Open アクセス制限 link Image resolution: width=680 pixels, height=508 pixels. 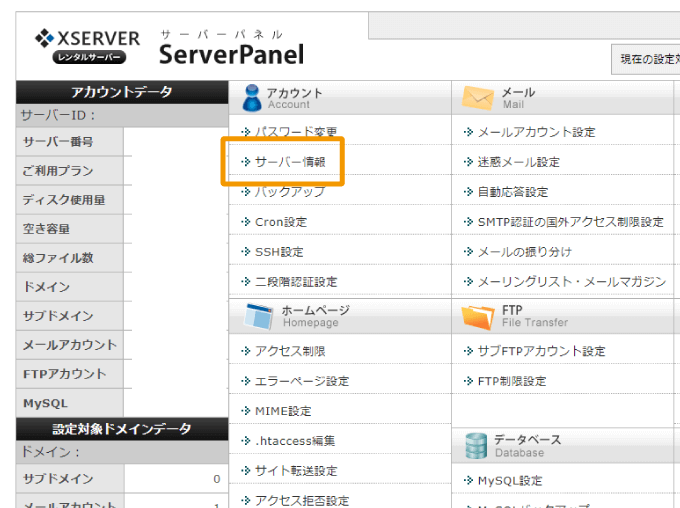click(290, 351)
